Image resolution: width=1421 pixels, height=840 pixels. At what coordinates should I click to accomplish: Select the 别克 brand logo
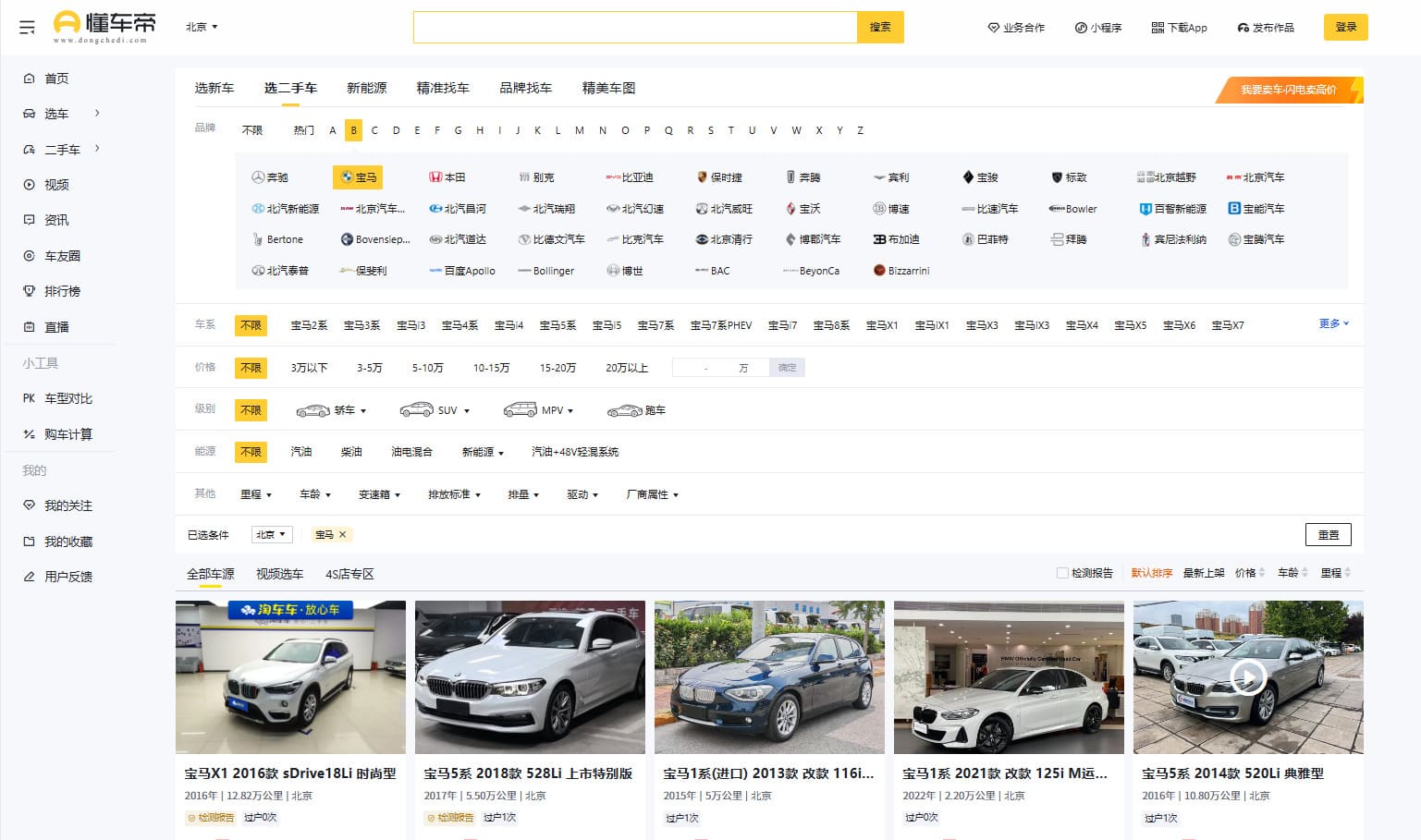tap(524, 177)
